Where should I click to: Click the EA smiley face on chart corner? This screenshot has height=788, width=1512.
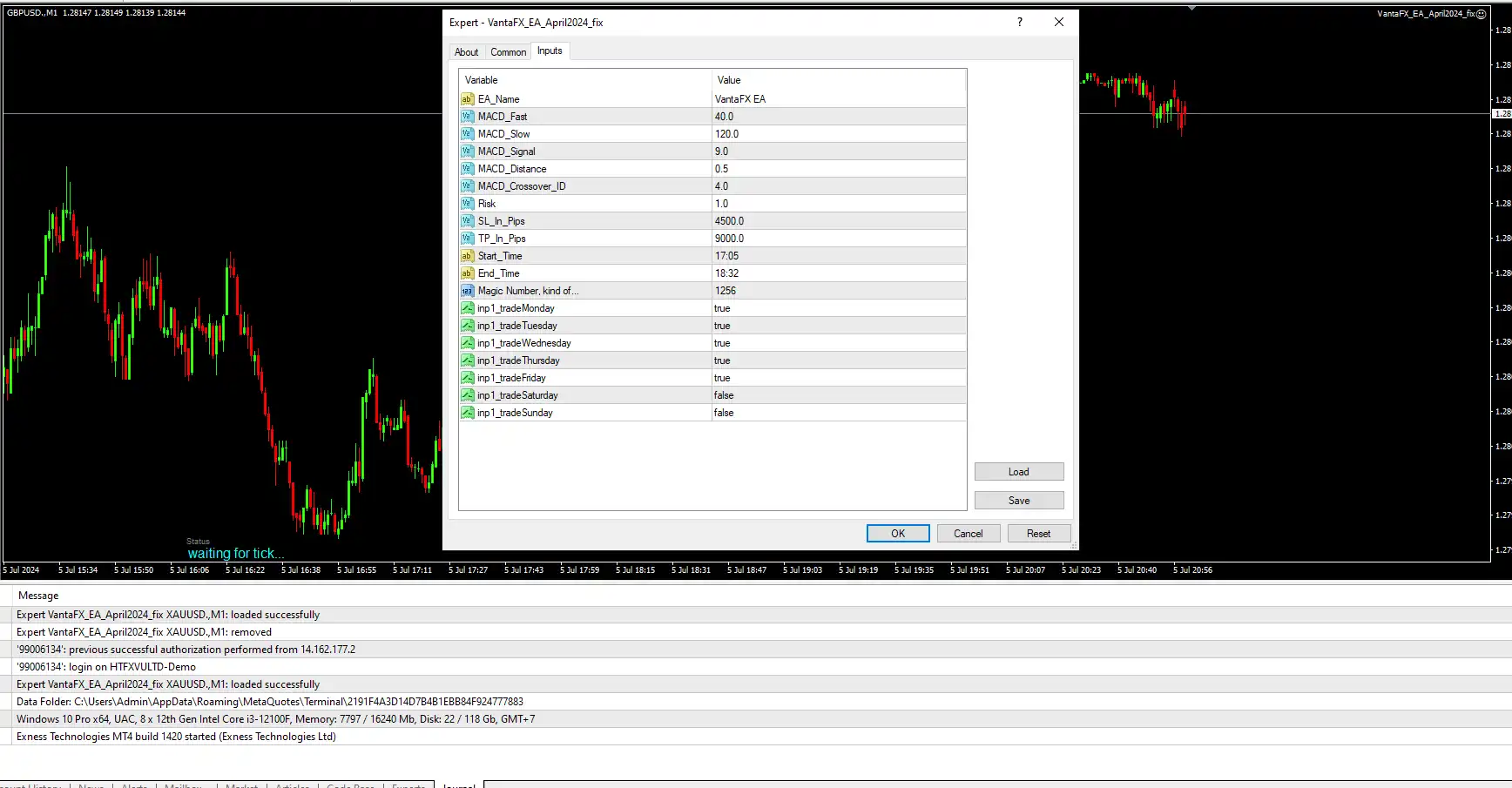pyautogui.click(x=1482, y=14)
